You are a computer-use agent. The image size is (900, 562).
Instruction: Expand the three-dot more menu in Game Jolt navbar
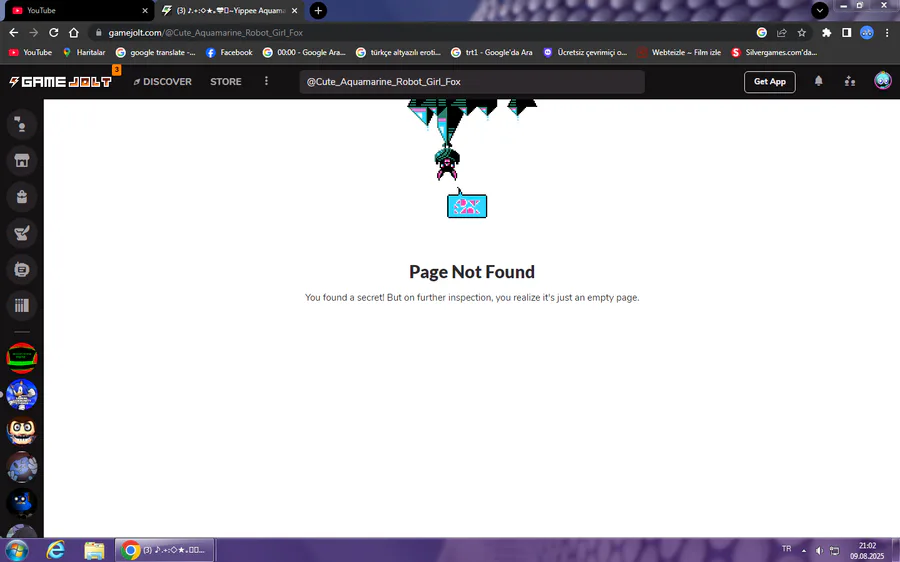click(266, 81)
